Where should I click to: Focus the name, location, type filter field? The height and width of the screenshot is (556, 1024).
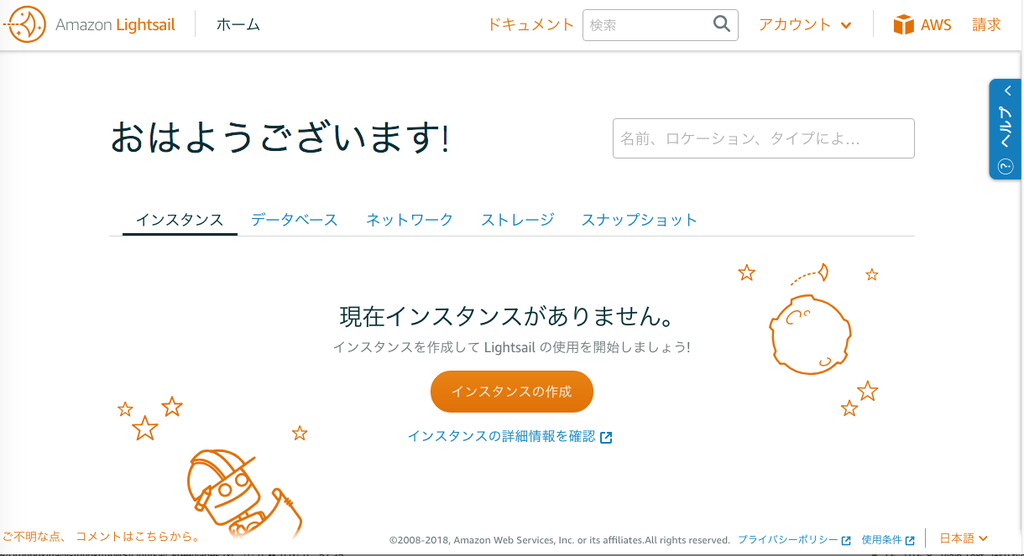[763, 139]
